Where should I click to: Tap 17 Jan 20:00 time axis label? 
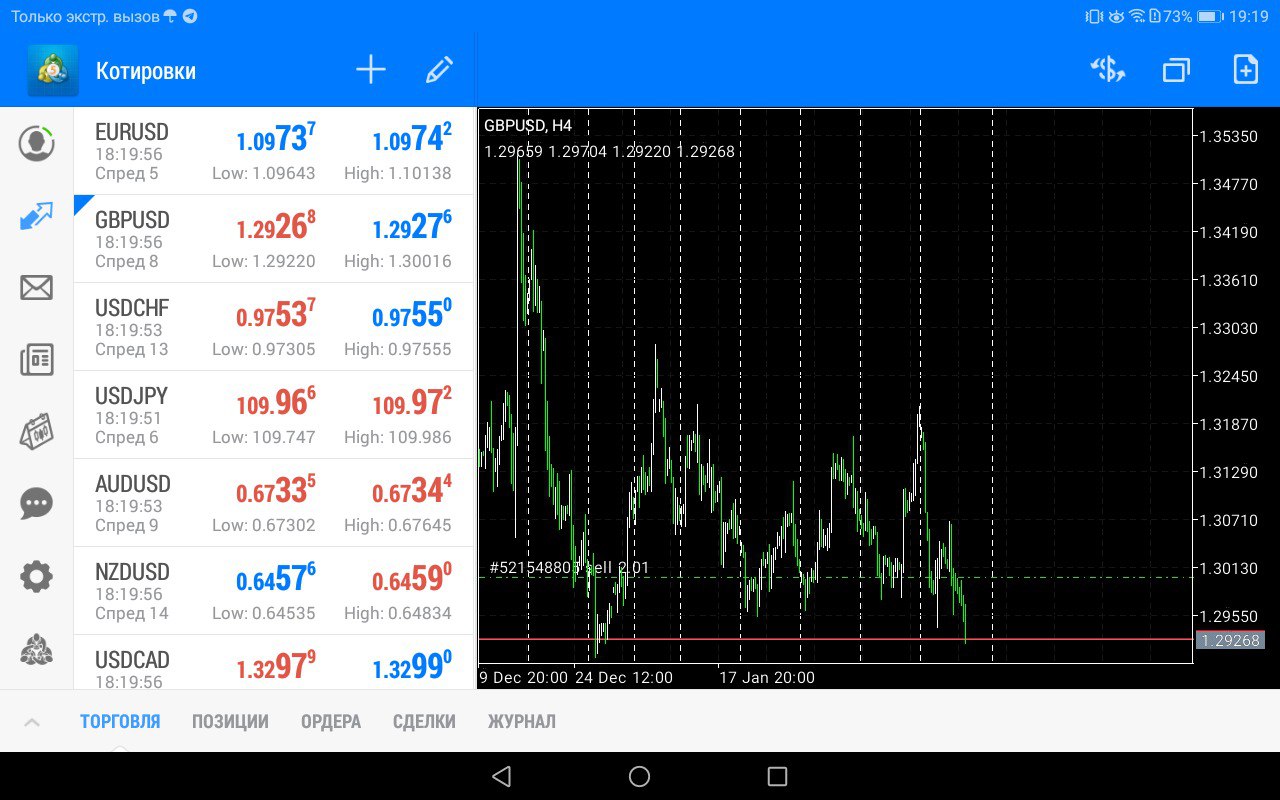pyautogui.click(x=767, y=678)
